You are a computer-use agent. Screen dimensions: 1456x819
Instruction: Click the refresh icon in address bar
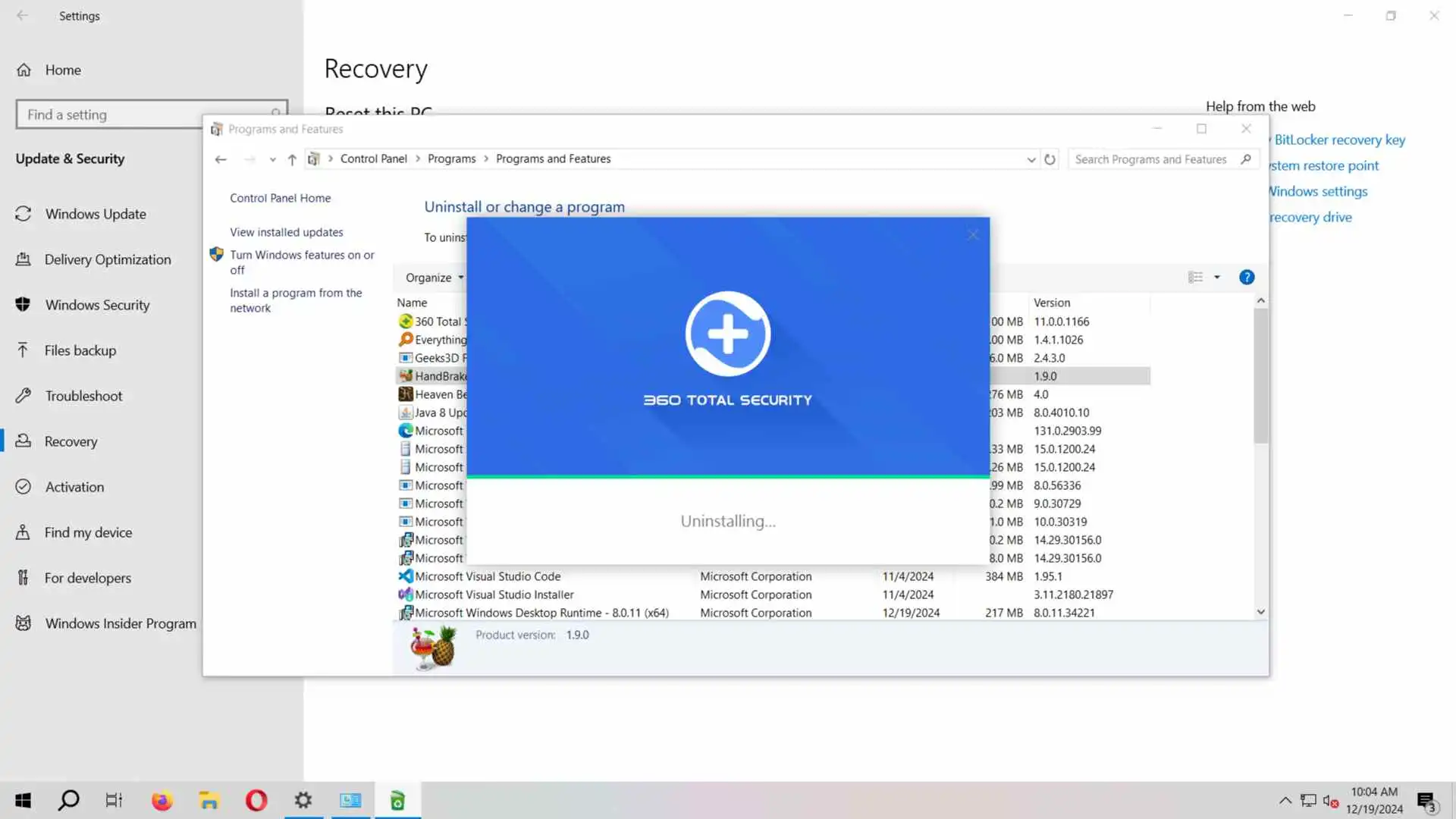coord(1050,159)
